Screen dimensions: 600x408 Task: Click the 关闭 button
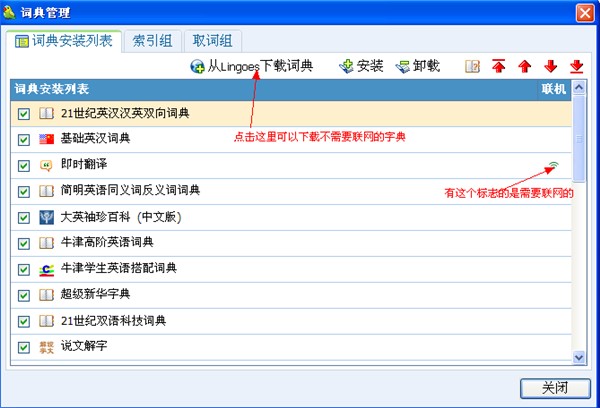(555, 388)
